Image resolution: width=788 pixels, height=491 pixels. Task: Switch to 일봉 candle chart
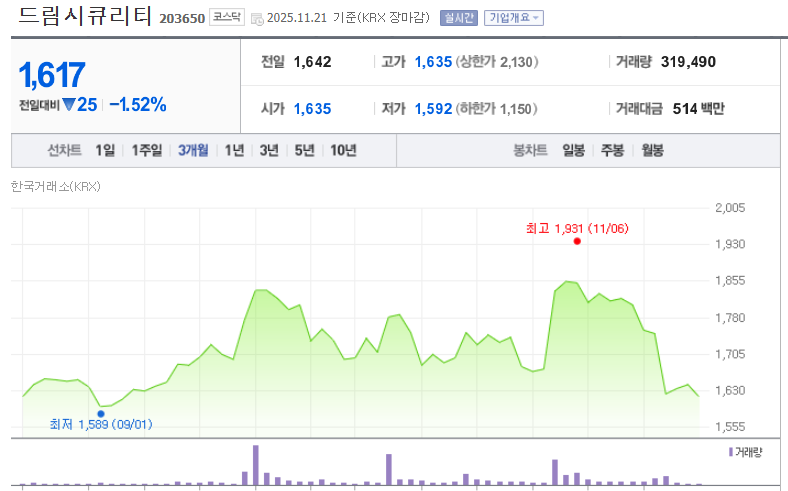573,150
